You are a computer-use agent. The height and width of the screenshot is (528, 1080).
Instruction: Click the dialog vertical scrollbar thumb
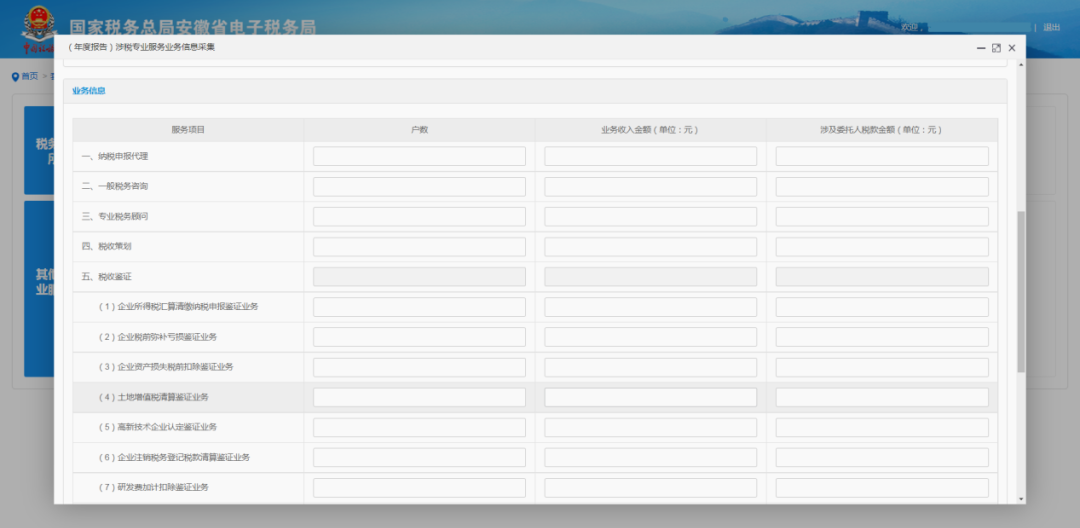1020,290
